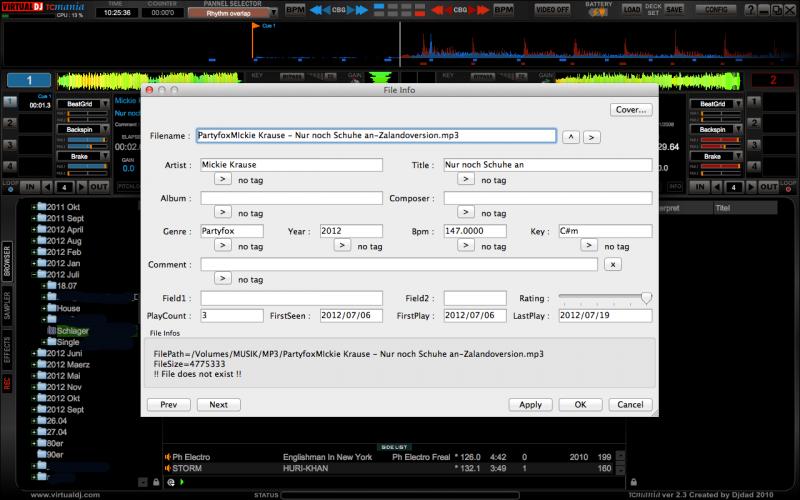Open the Panel Selector dropdown arrow

[x=274, y=13]
